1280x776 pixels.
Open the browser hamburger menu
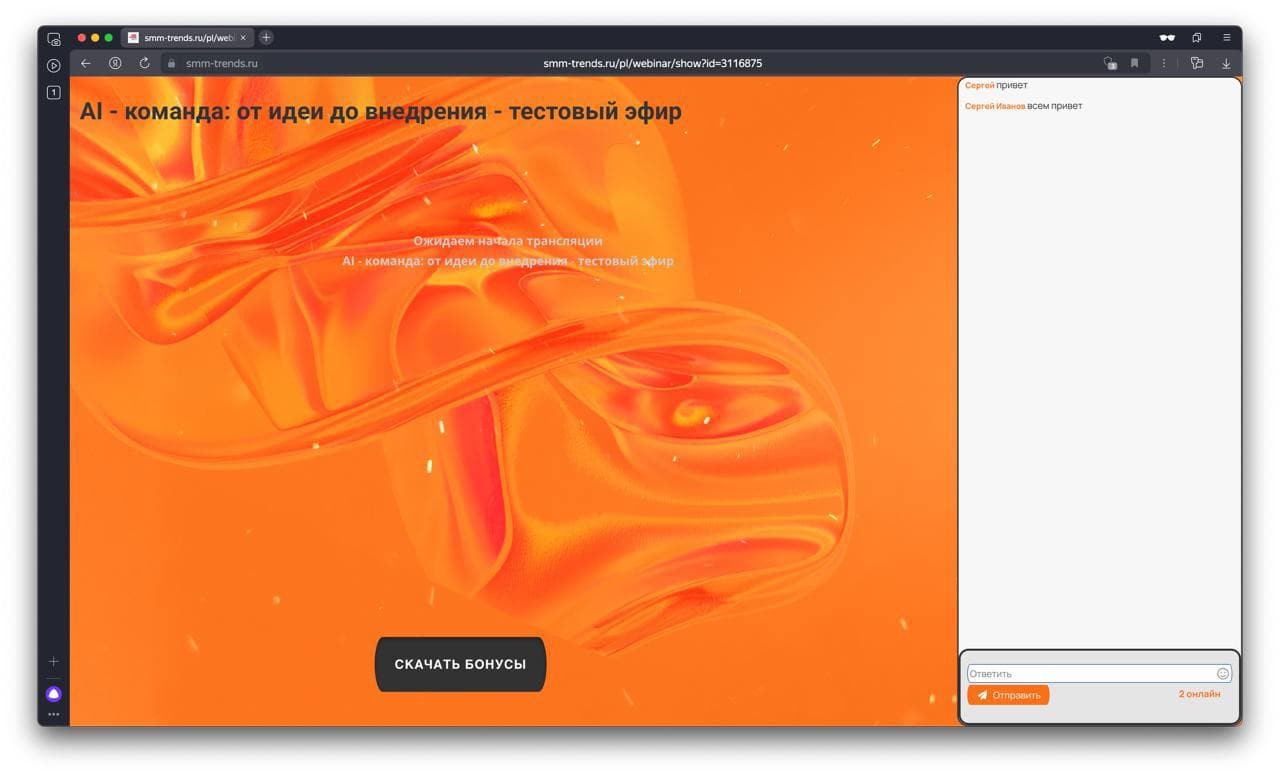pyautogui.click(x=1227, y=38)
